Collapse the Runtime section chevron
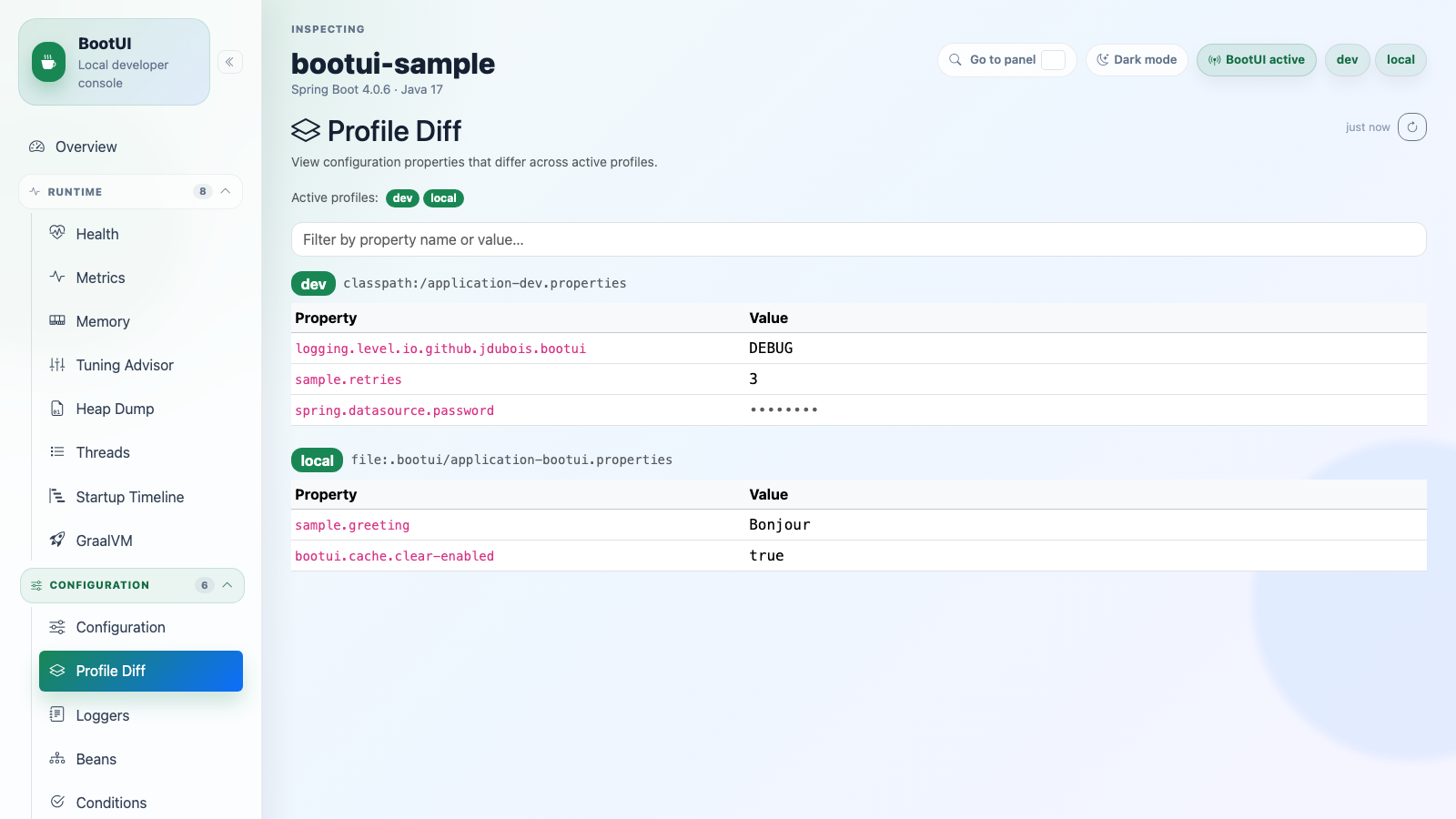Screen dimensions: 1456x819 226,191
